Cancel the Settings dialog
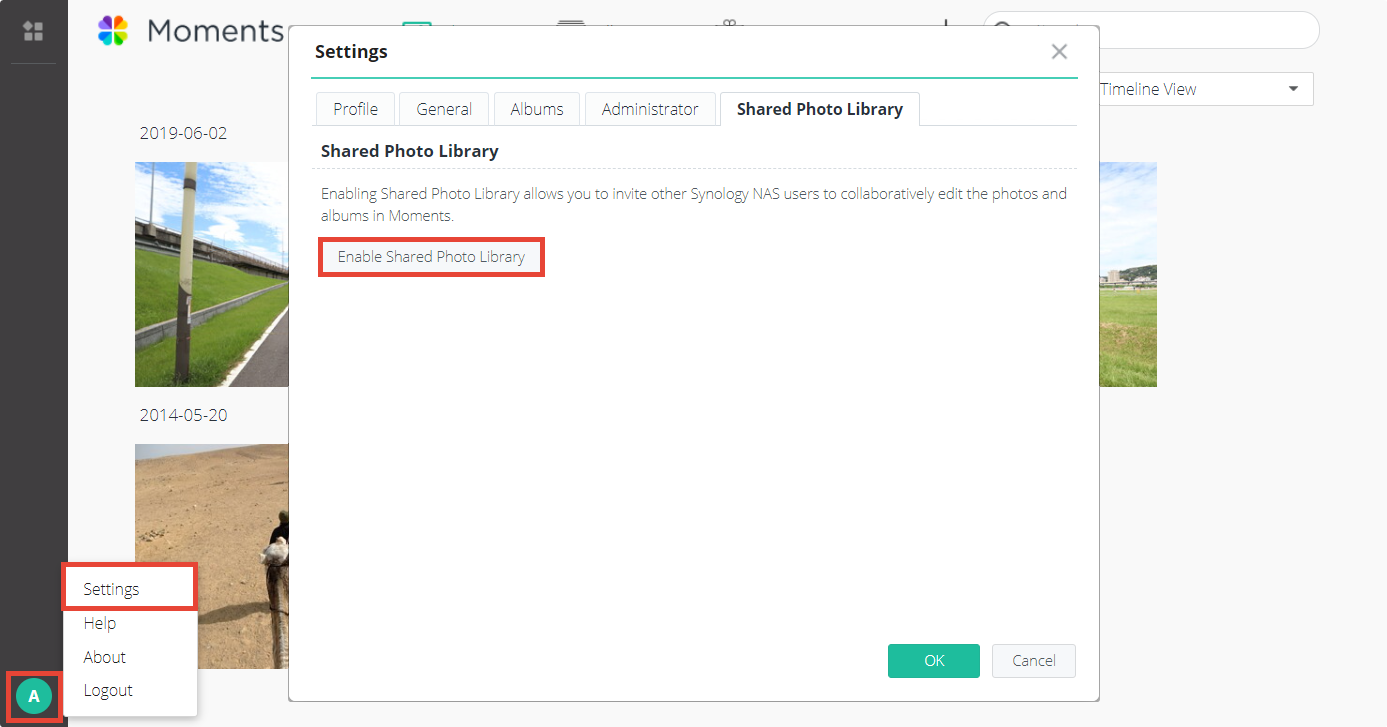Screen dimensions: 1387x727 tap(1034, 661)
